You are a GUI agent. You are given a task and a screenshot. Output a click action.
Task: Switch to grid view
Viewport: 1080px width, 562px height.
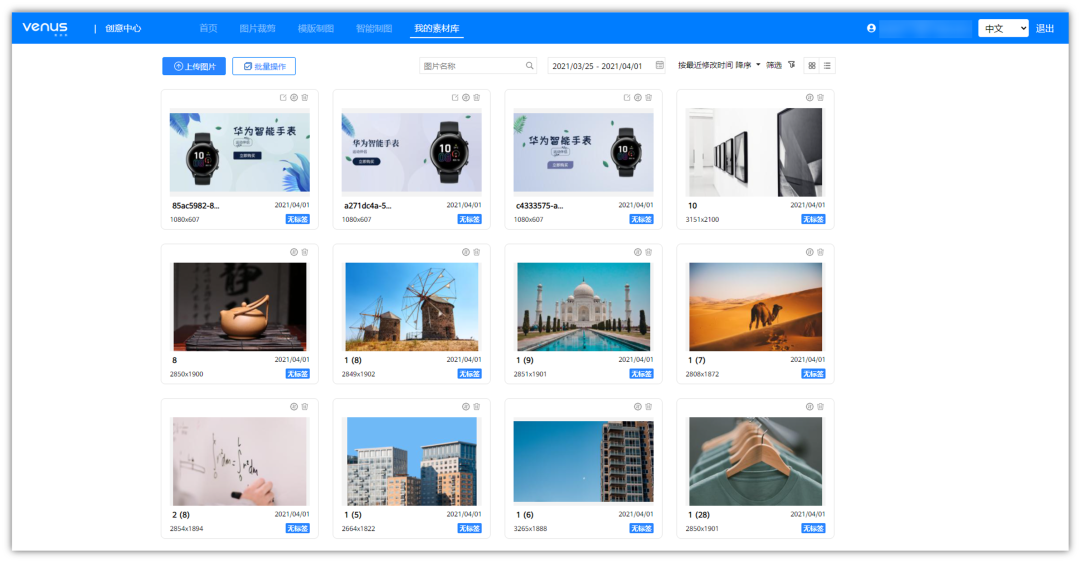pos(812,65)
